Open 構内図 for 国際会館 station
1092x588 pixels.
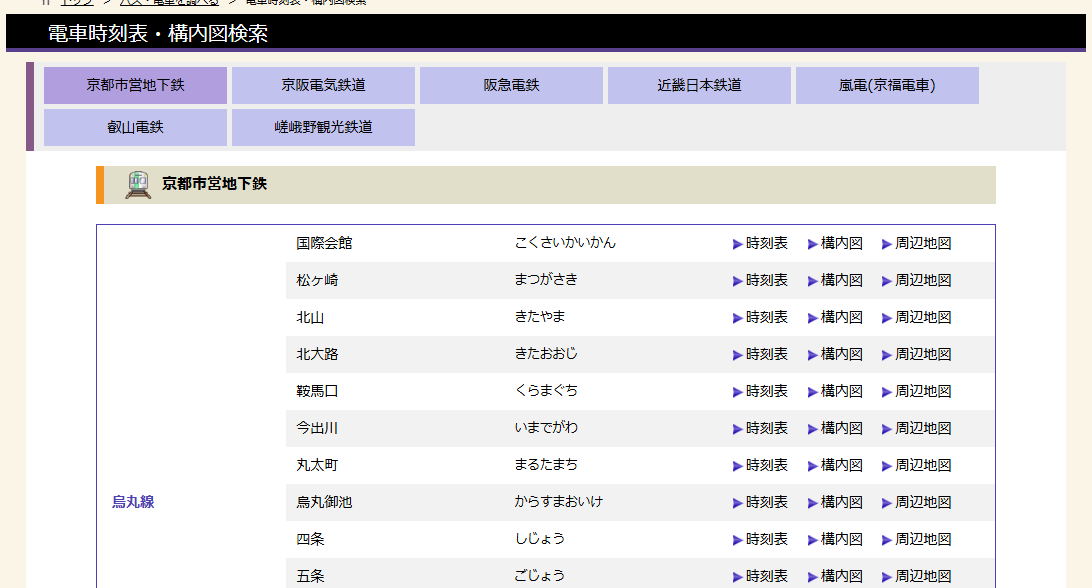click(x=835, y=243)
